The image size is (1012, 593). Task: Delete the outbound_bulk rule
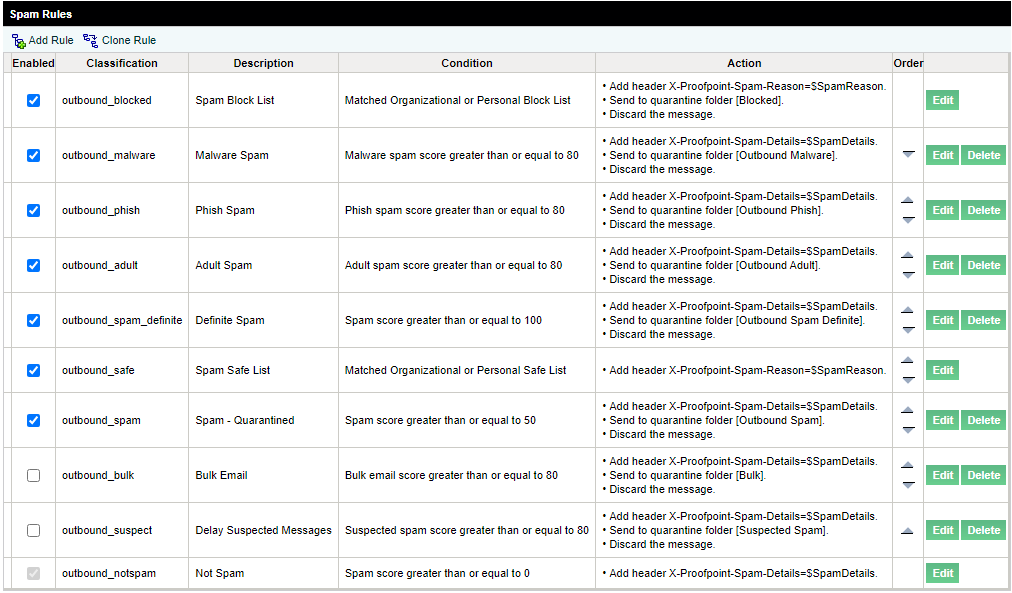(x=983, y=475)
